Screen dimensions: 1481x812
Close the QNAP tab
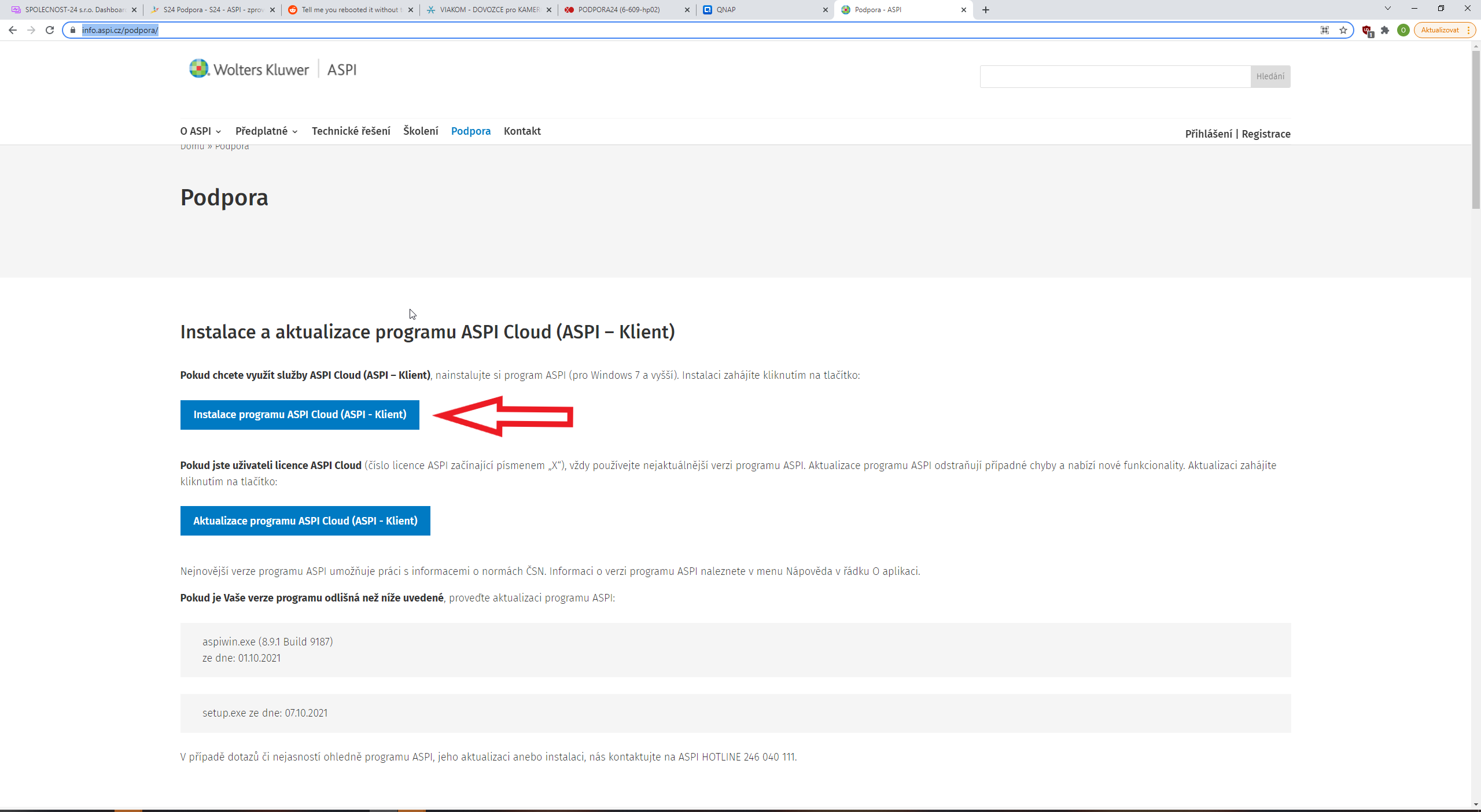point(826,10)
